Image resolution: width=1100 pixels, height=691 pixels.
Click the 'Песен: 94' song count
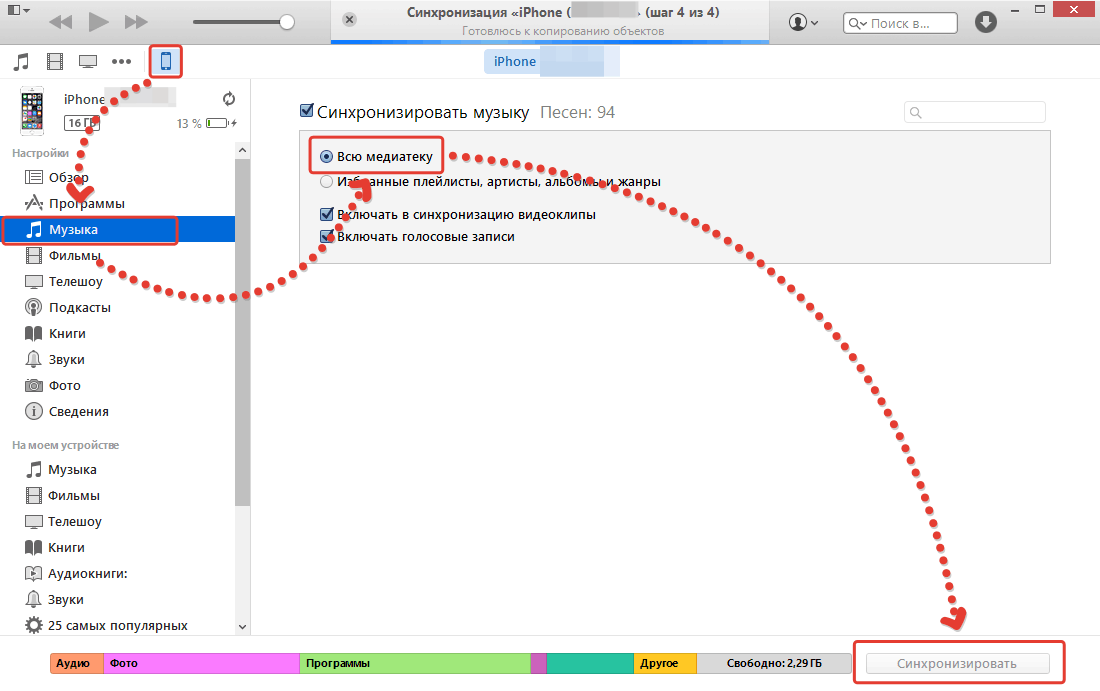pos(577,112)
